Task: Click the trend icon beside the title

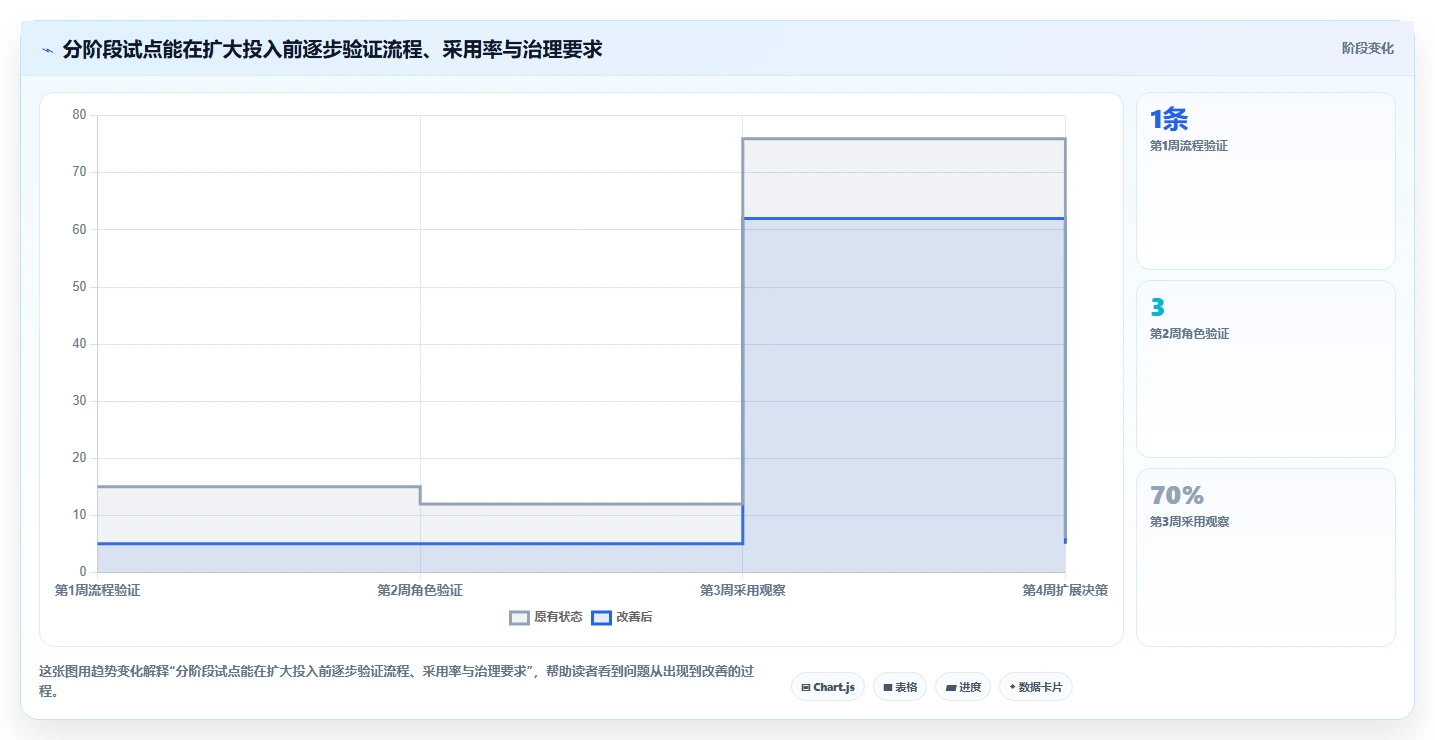Action: [x=47, y=49]
